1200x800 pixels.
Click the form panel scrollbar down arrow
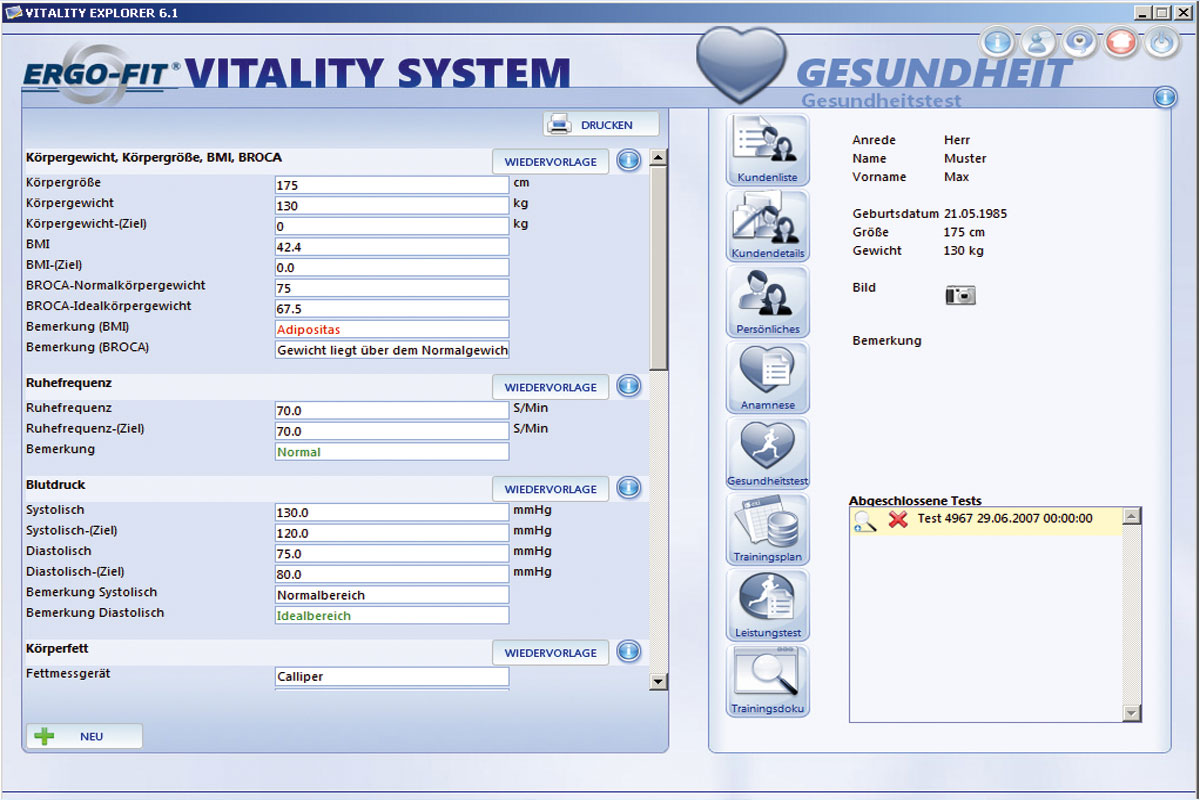click(658, 682)
